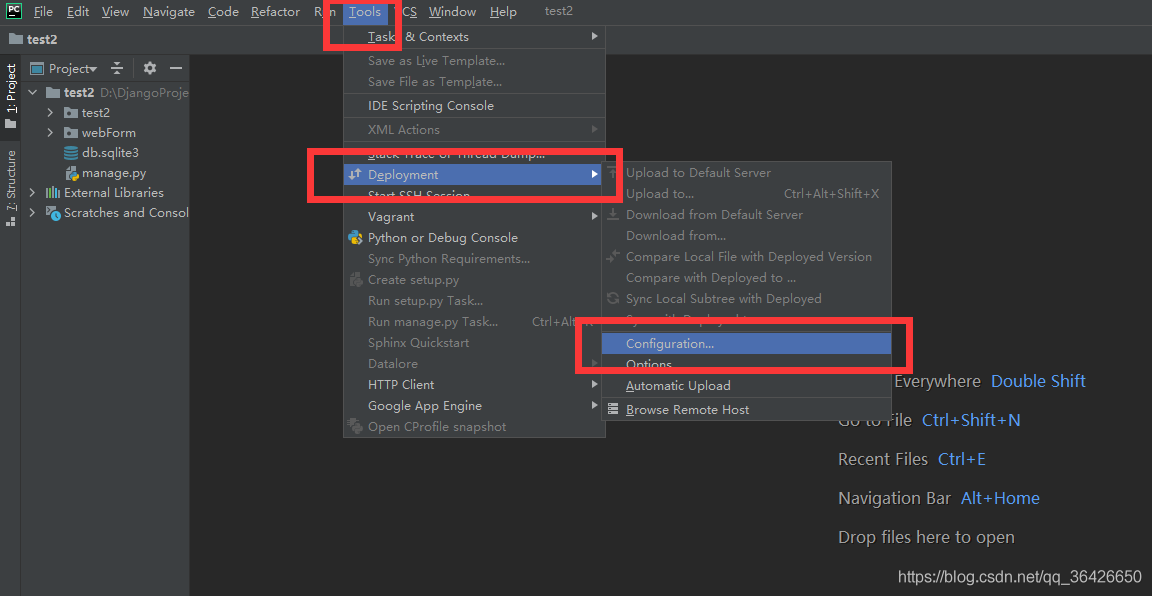Click test2 in the navigation bar

(x=34, y=39)
